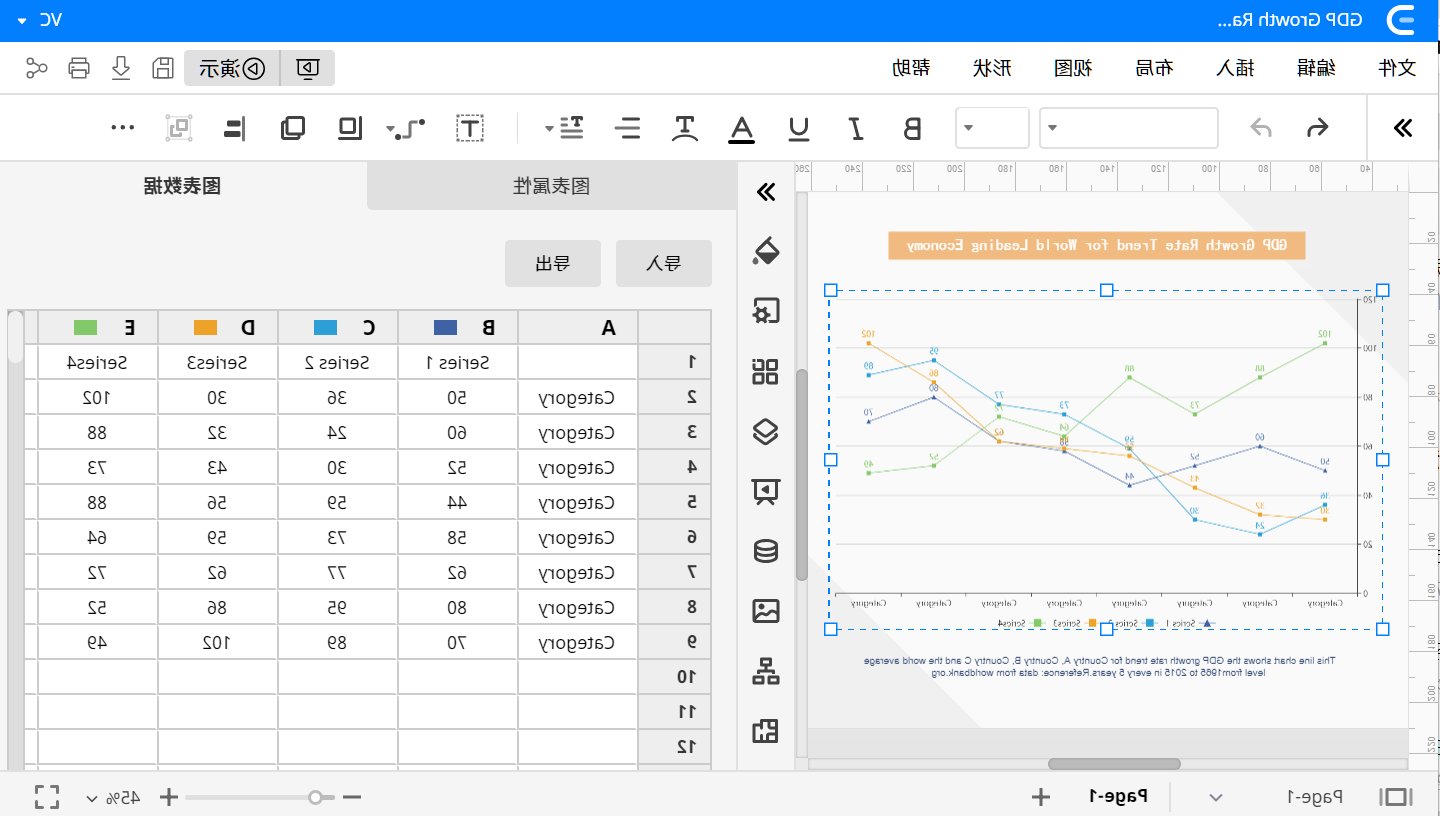Viewport: 1440px width, 816px height.
Task: Select the text box (T) tool
Action: 470,128
